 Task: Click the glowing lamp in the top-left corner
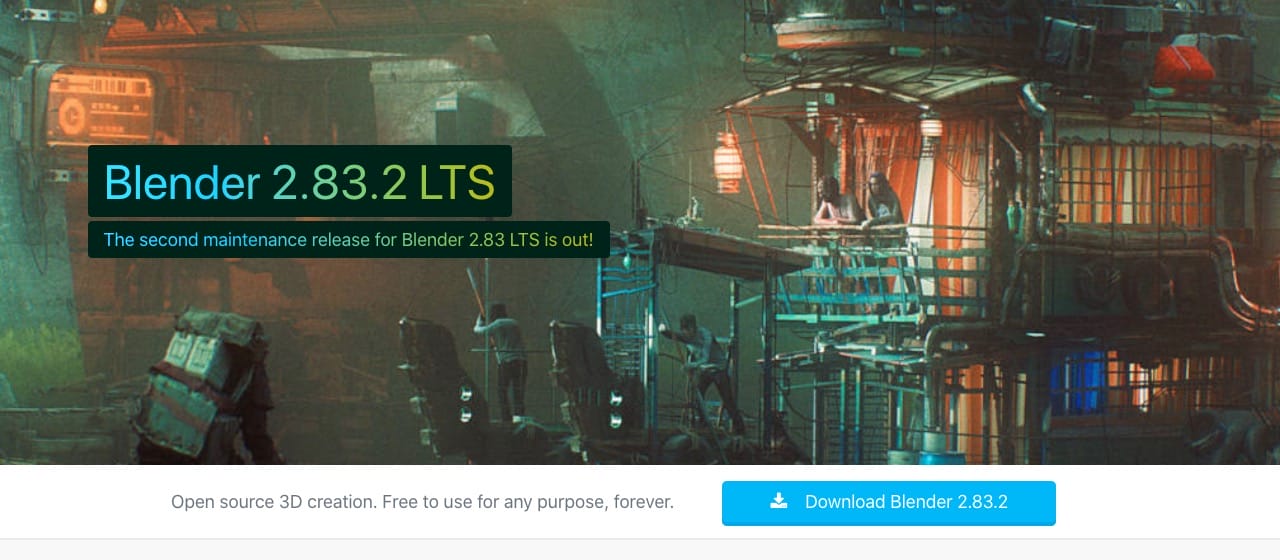[100, 7]
